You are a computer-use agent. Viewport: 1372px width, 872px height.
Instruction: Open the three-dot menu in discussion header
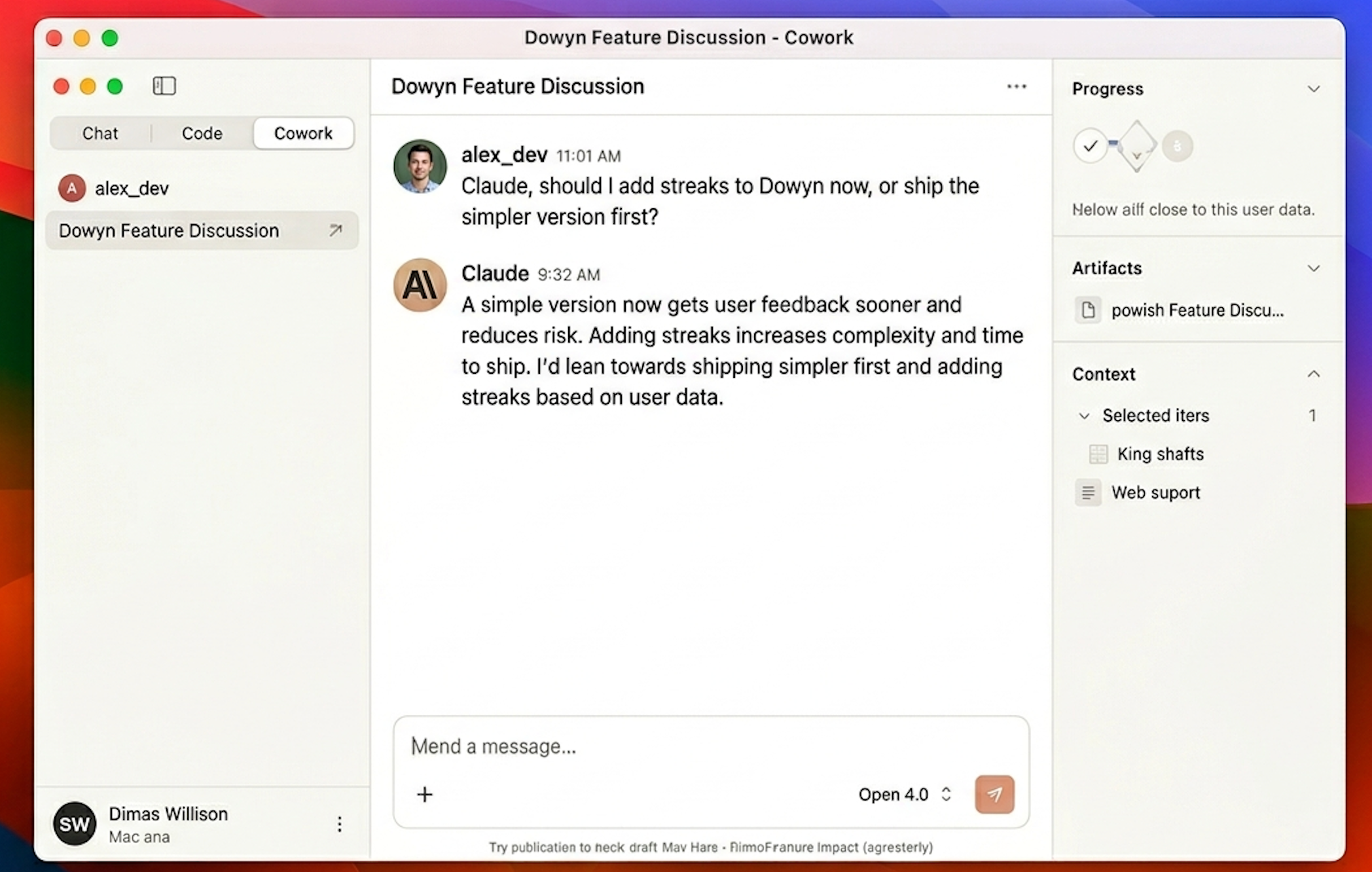pos(1017,86)
